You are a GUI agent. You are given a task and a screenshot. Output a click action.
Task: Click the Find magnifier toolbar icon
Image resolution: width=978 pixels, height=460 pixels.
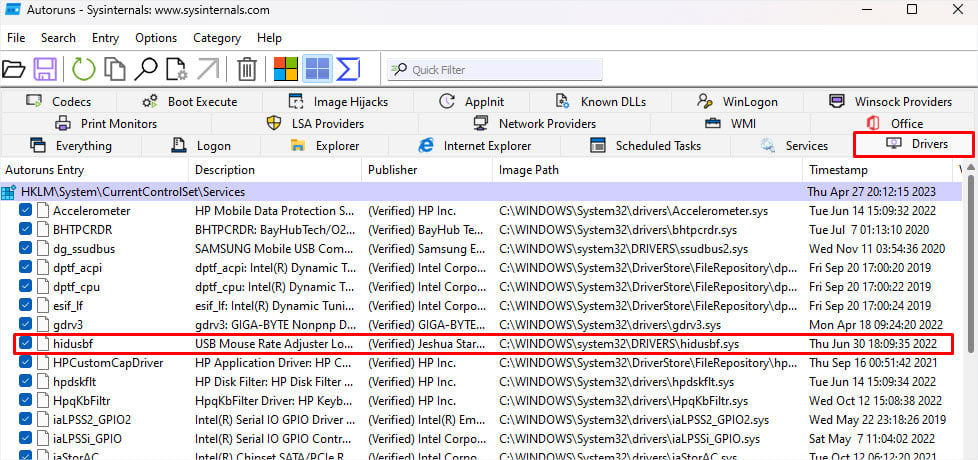(x=146, y=69)
